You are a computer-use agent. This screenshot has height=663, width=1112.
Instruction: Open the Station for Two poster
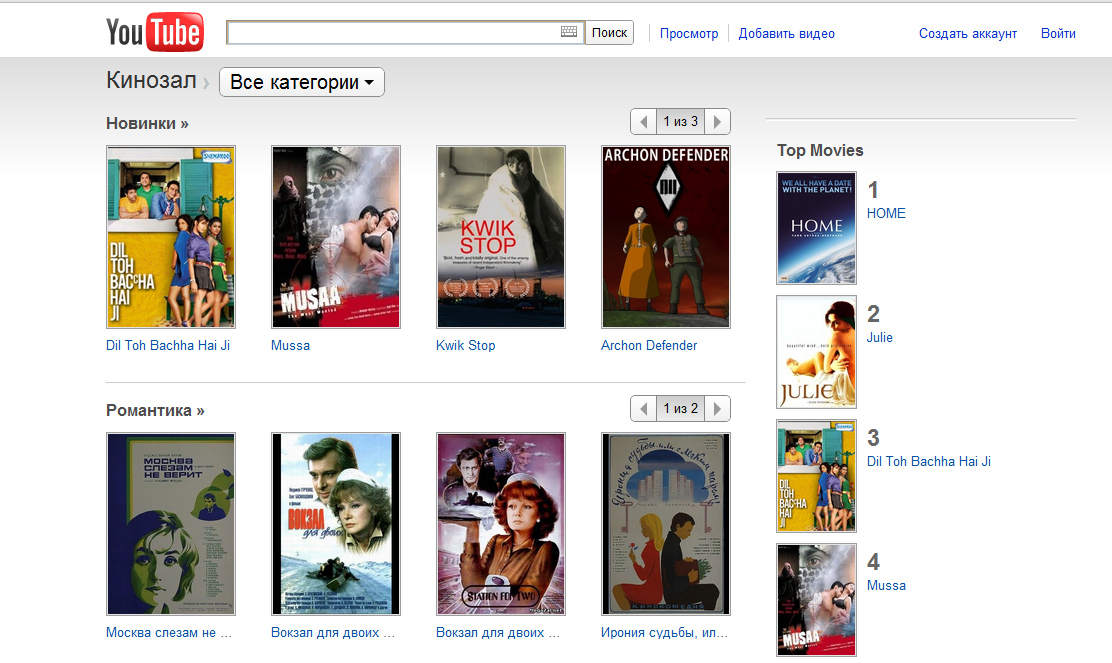501,524
